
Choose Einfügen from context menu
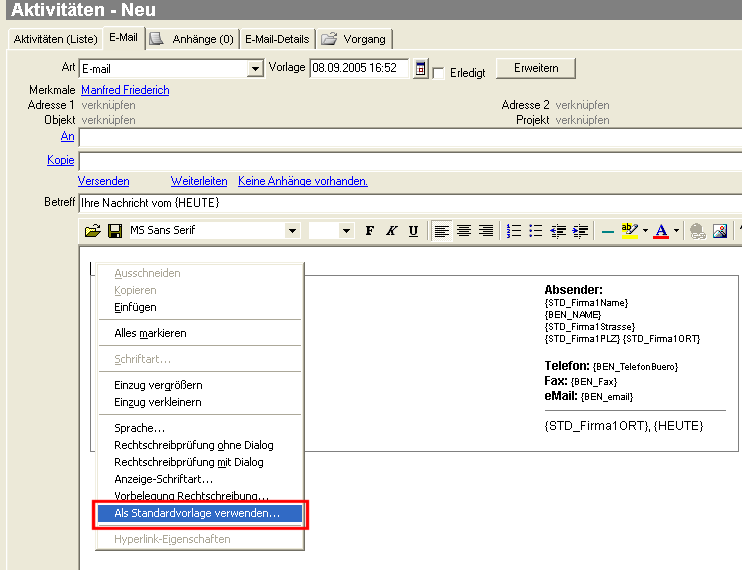[200, 307]
